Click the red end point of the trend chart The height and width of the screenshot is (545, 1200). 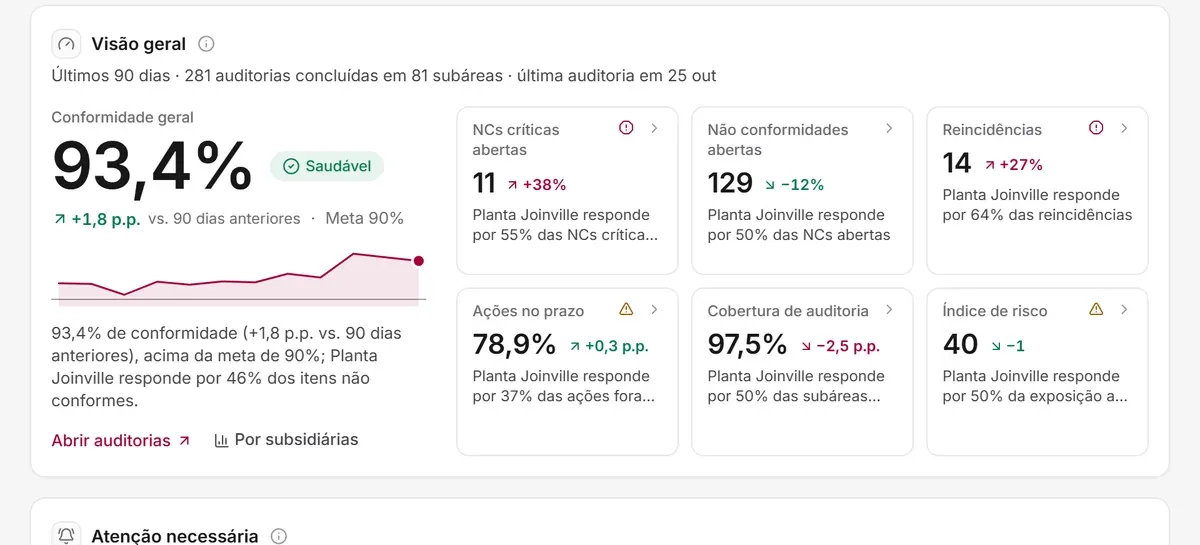point(418,261)
